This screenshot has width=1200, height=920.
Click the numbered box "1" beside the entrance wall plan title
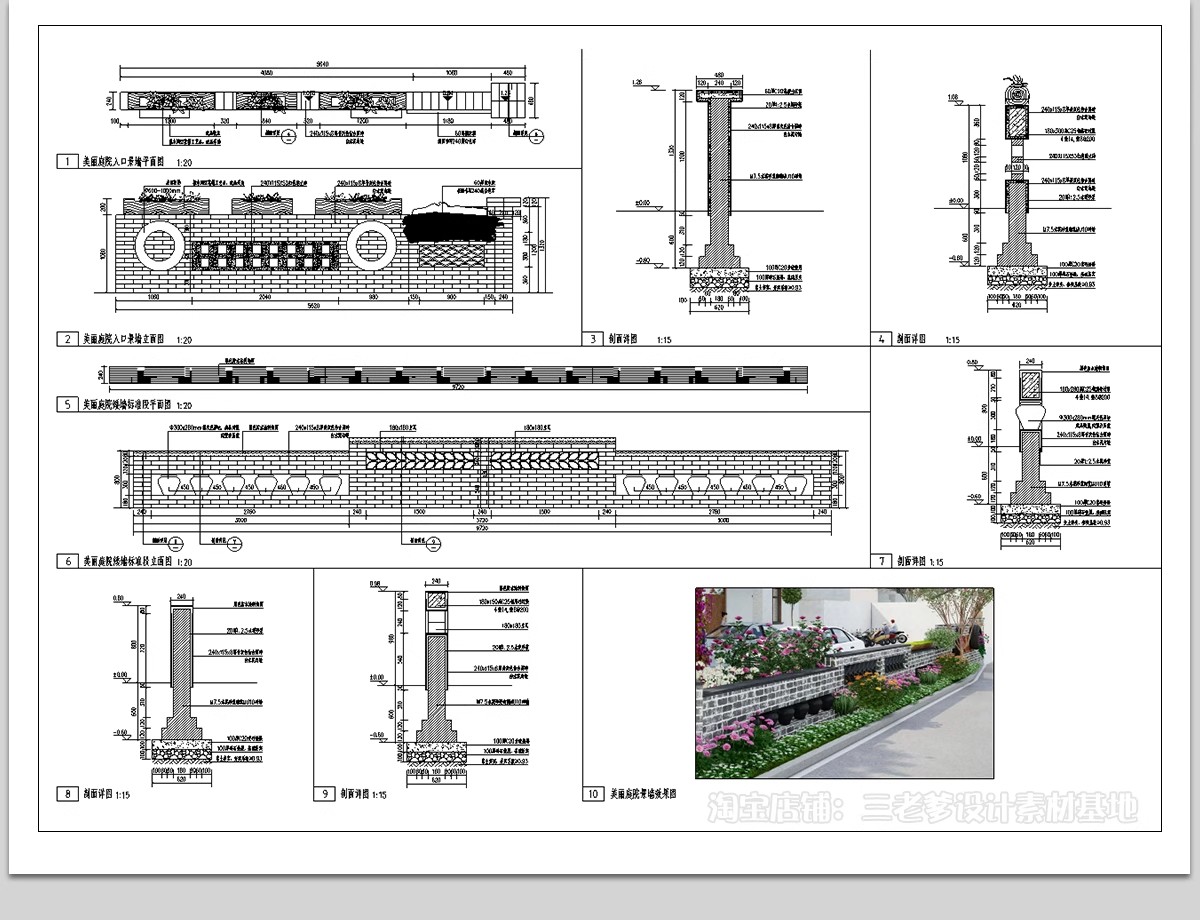[66, 161]
